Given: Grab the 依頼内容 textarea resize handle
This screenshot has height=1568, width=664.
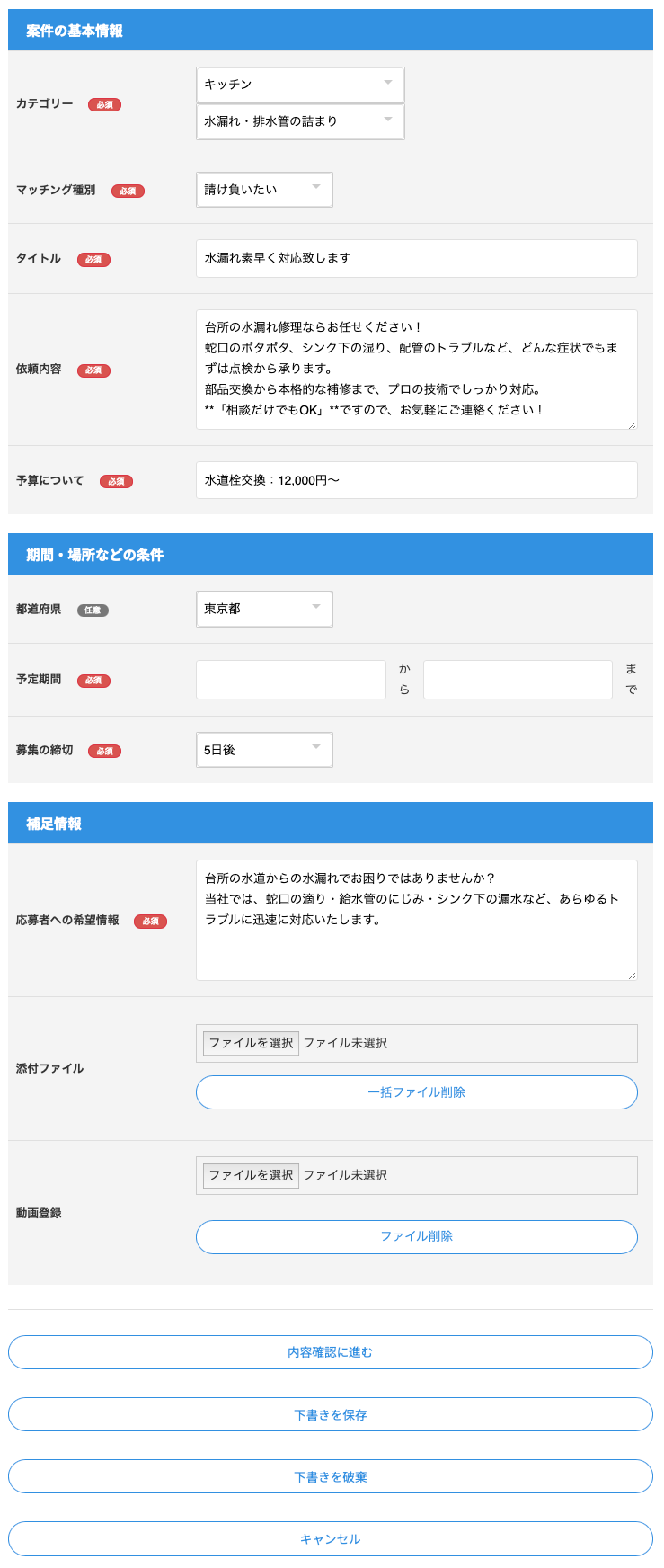Looking at the screenshot, I should (x=632, y=424).
